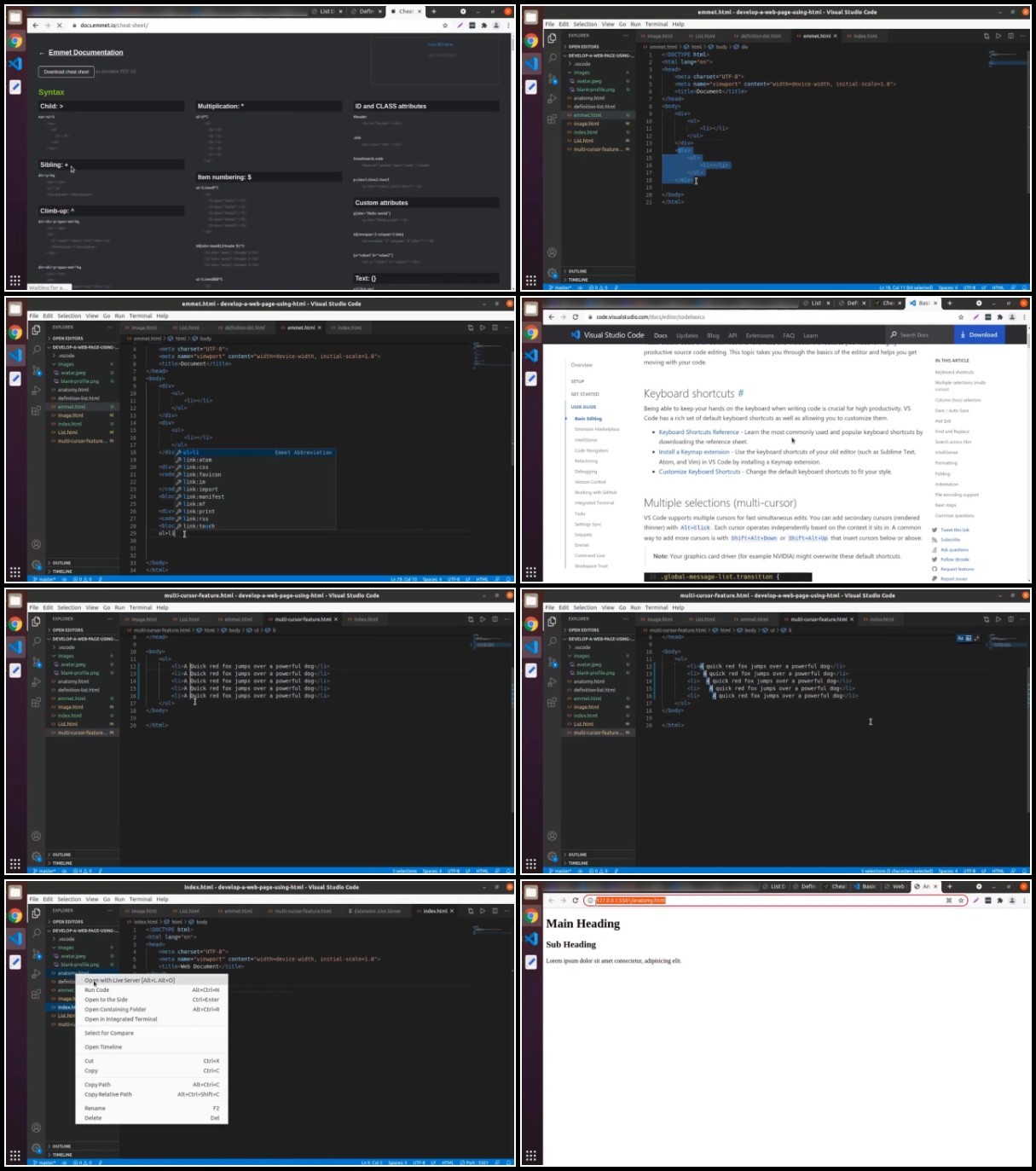
Task: Expand SETUP section in VS Code docs sidebar
Action: coord(578,381)
